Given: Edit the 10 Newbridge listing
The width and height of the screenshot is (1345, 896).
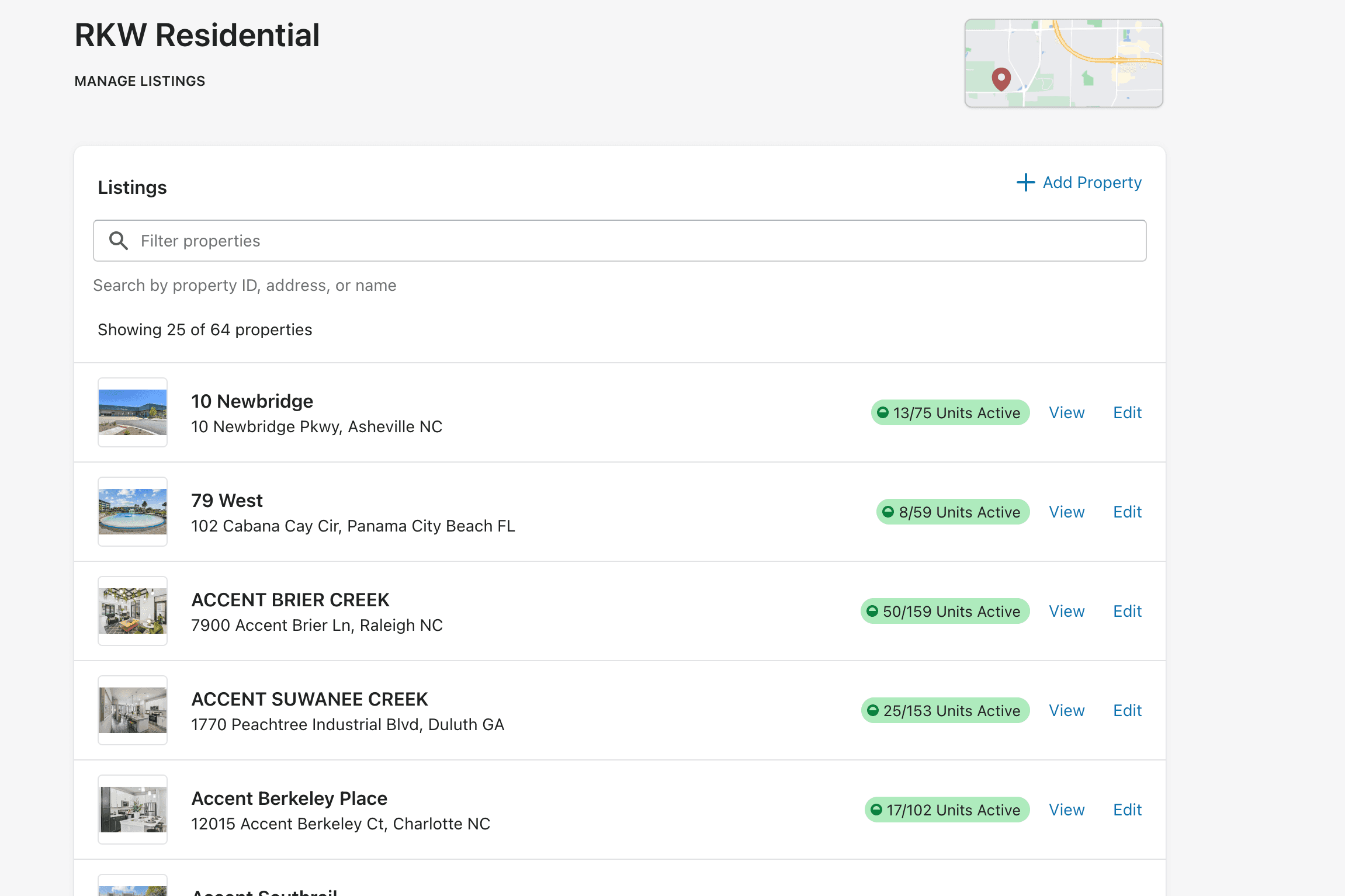Looking at the screenshot, I should (x=1128, y=413).
